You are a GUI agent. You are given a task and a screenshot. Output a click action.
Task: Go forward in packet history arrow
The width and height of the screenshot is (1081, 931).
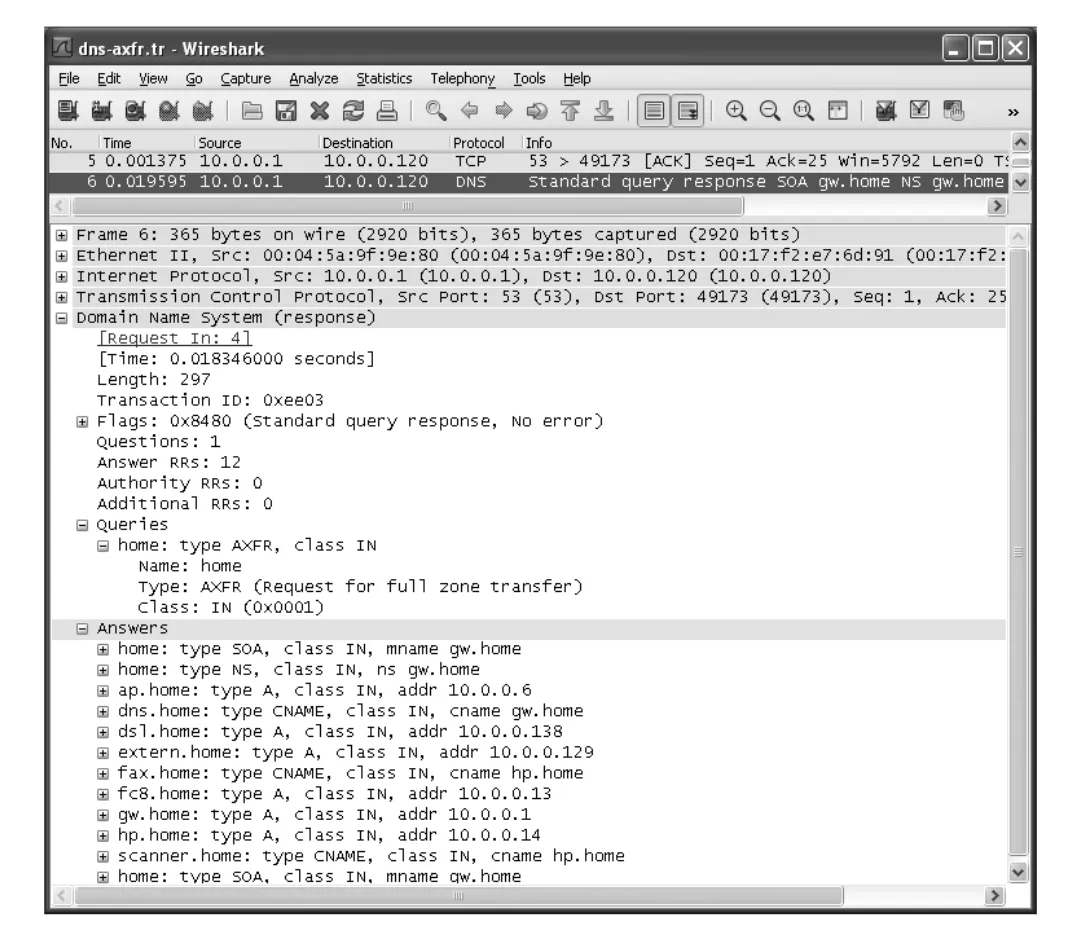[x=503, y=110]
